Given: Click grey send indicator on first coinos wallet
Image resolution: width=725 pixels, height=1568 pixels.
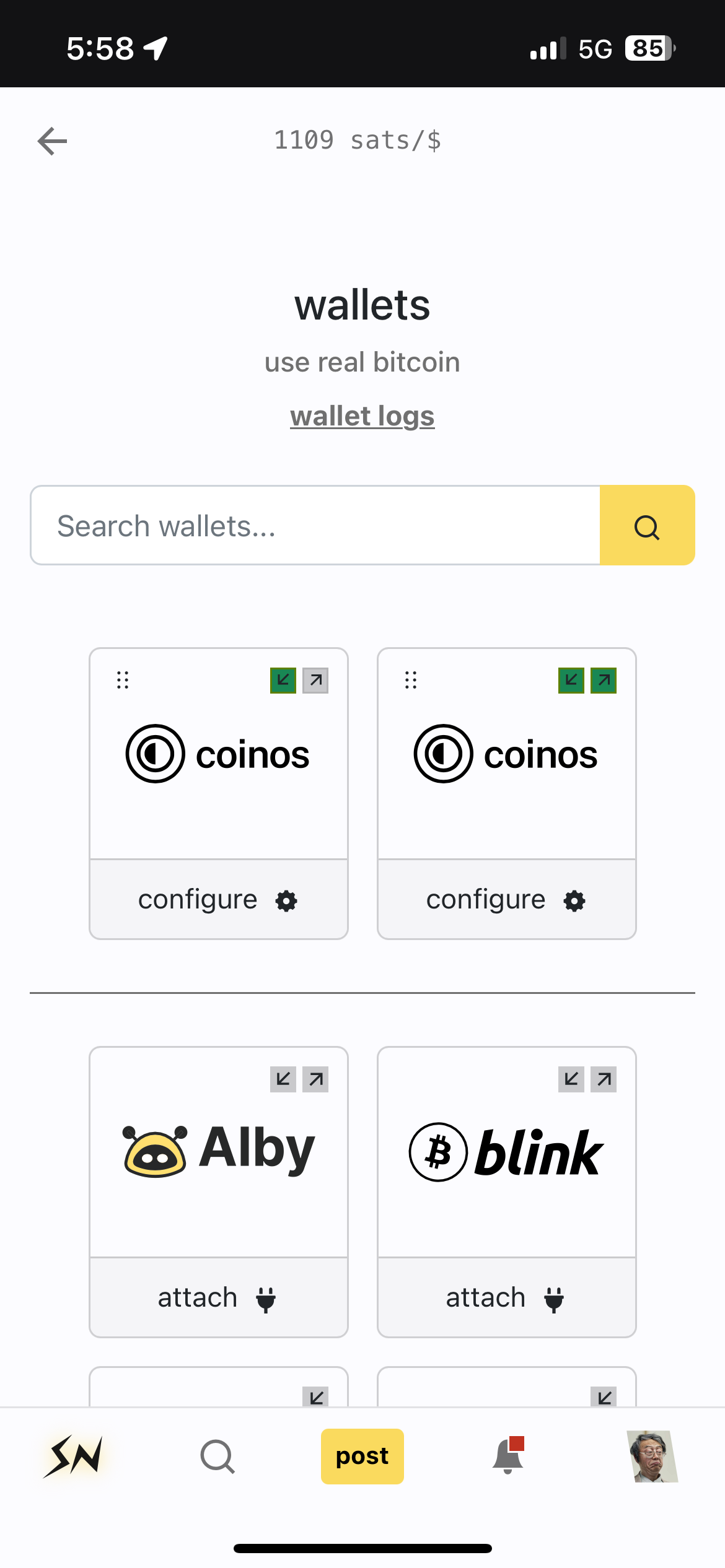Looking at the screenshot, I should [x=315, y=681].
